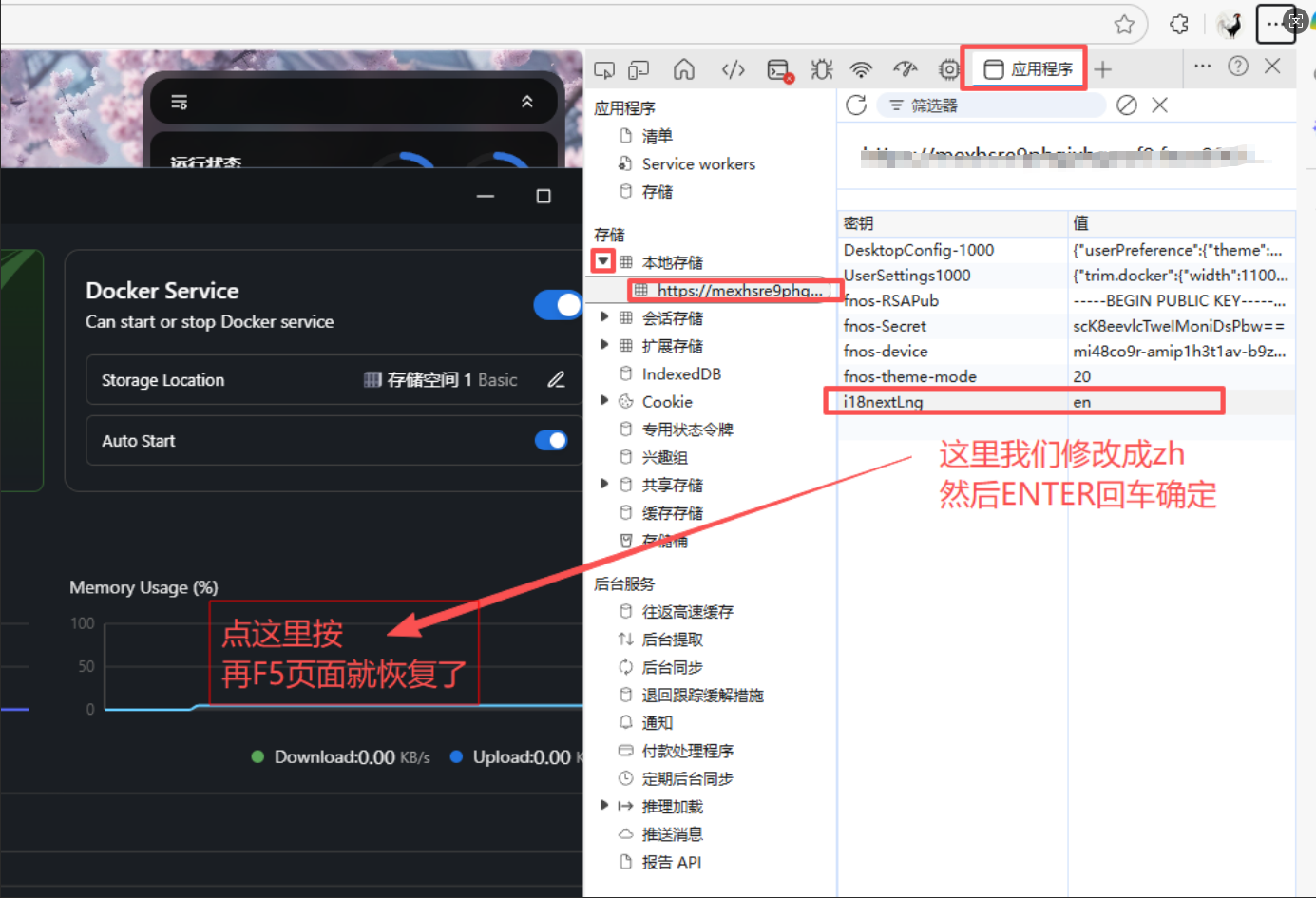The width and height of the screenshot is (1316, 898).
Task: Select 清单 in the application tree
Action: point(658,136)
